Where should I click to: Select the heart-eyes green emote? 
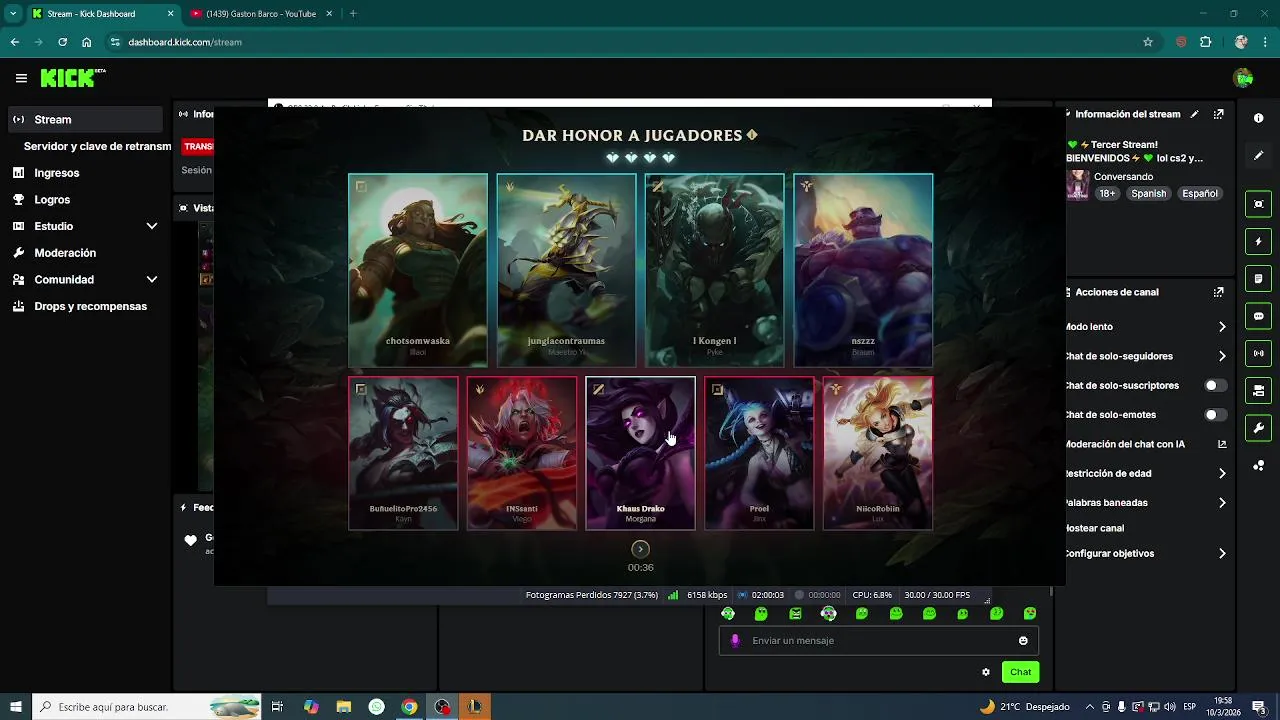(1030, 613)
